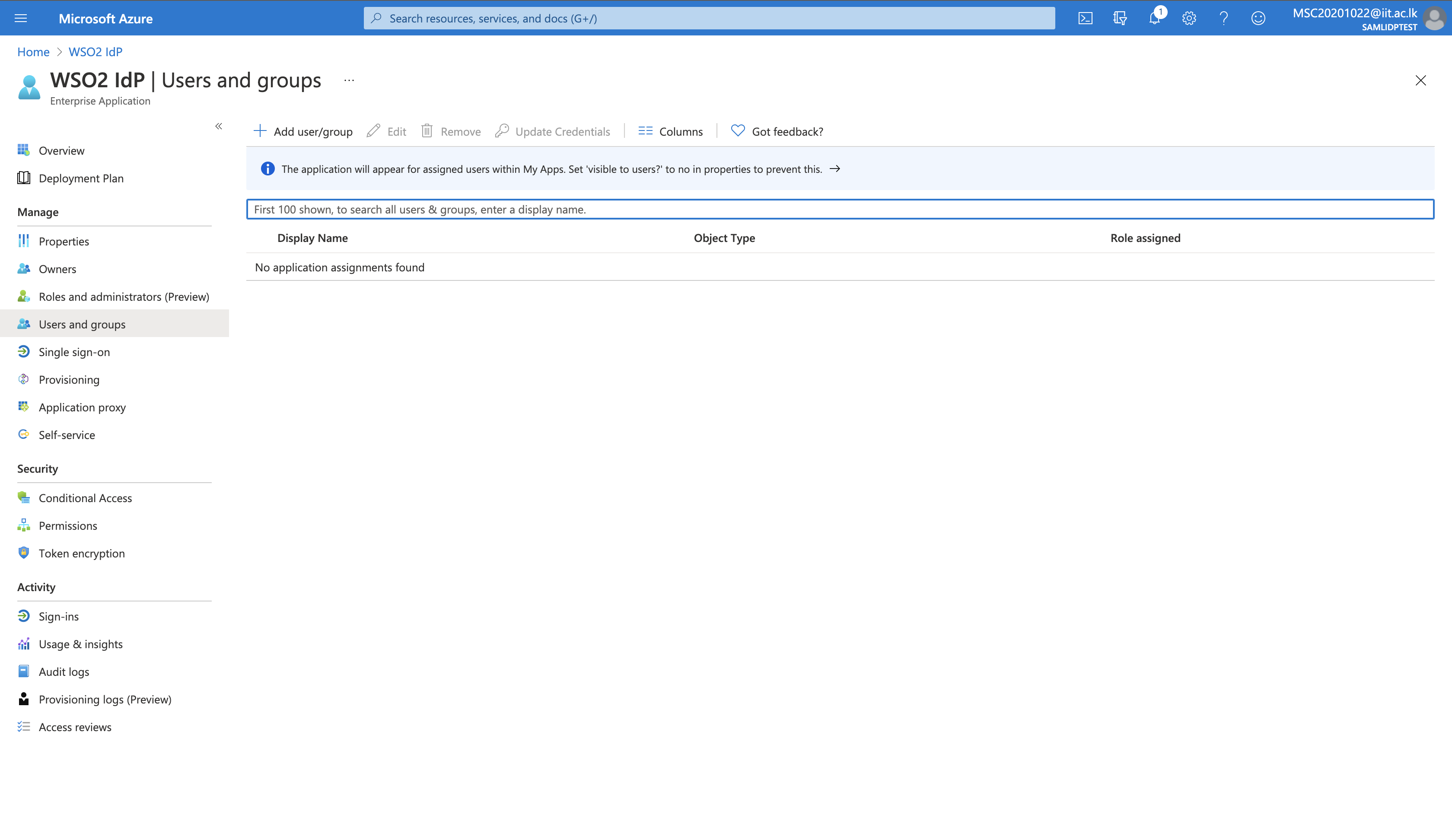Open Single sign-on menu item
The width and height of the screenshot is (1452, 840).
click(x=74, y=352)
